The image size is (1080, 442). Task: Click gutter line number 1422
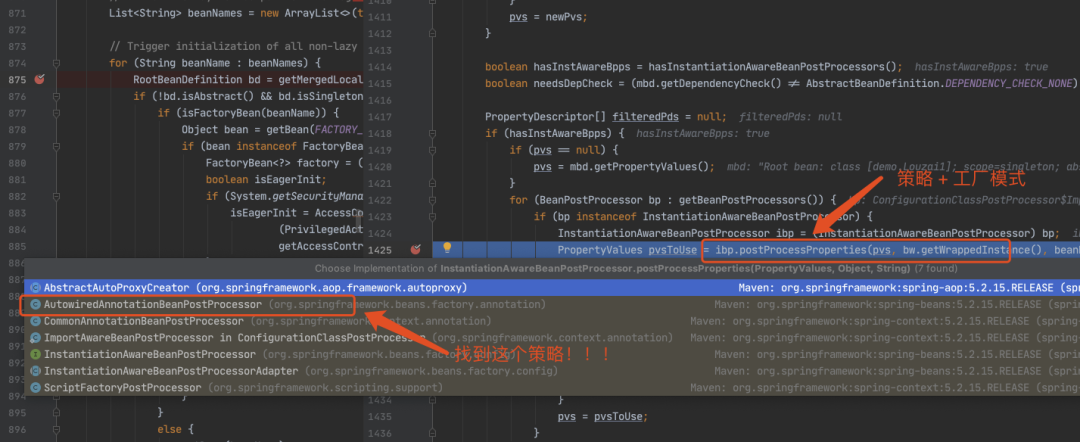point(379,200)
